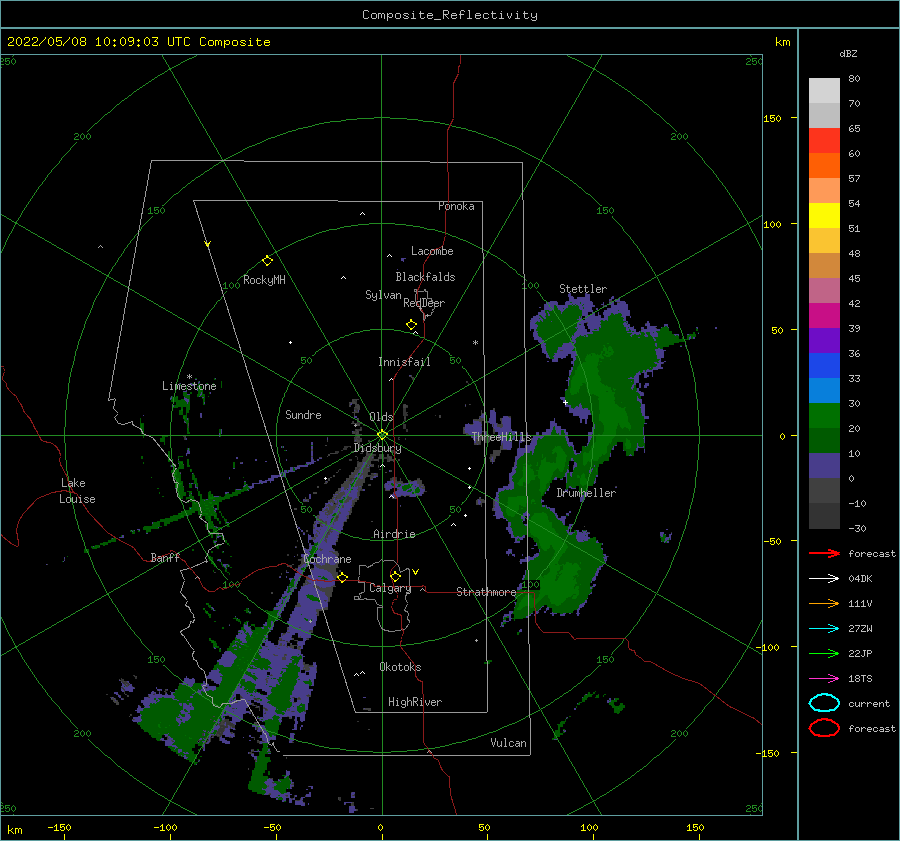Select the orange 111V arrow icon

click(824, 603)
